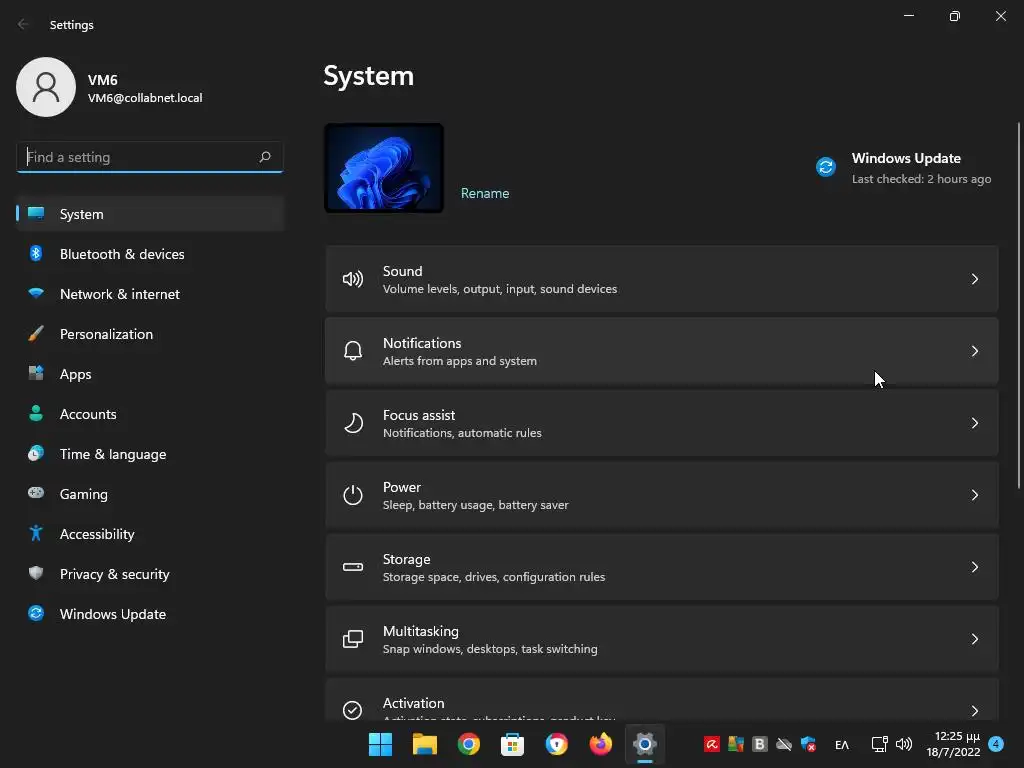1024x768 pixels.
Task: Click the Windows Update sync icon at top right
Action: point(825,167)
